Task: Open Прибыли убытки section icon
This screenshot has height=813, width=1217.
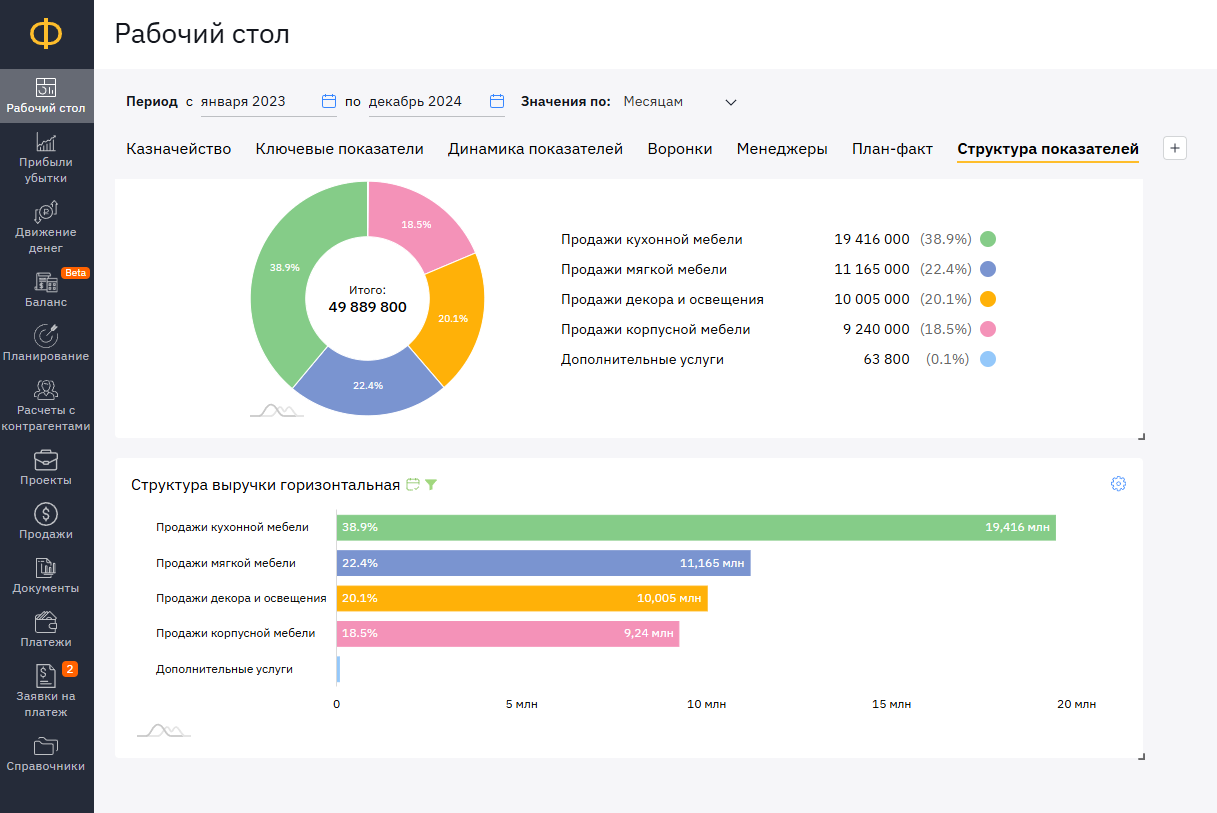Action: [46, 142]
